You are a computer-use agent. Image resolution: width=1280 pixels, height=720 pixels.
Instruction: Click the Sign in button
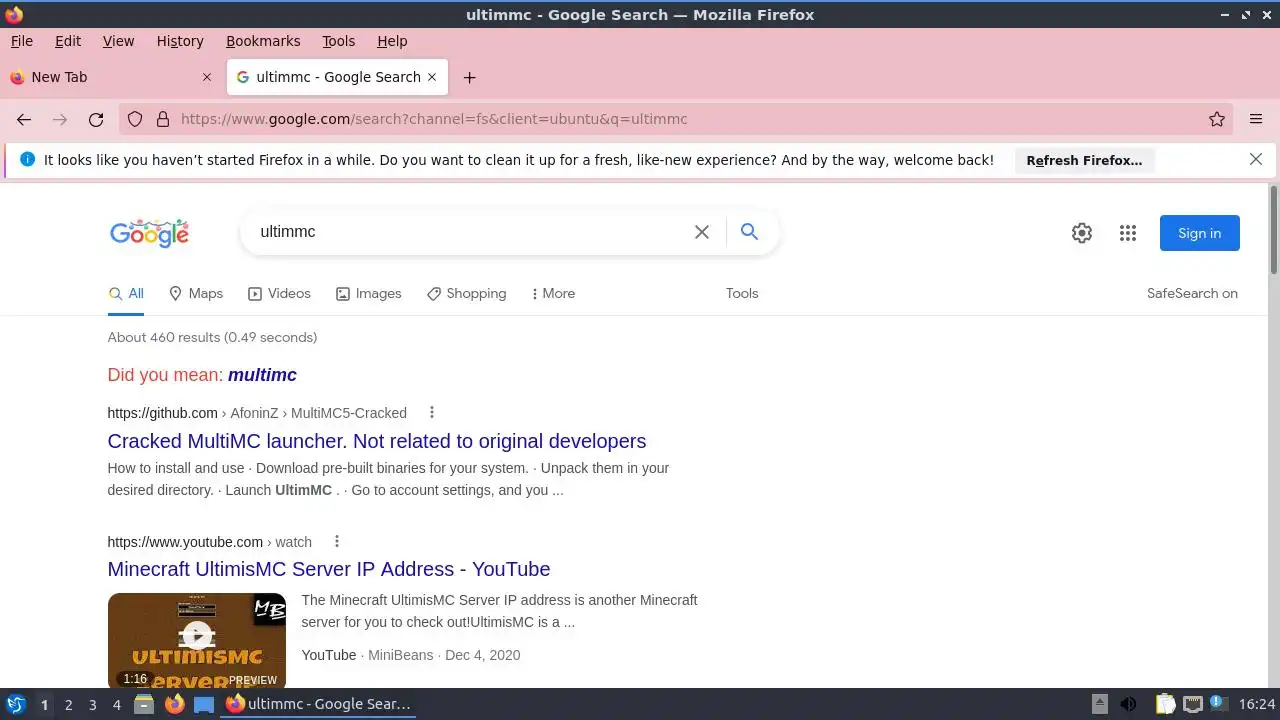click(x=1199, y=233)
